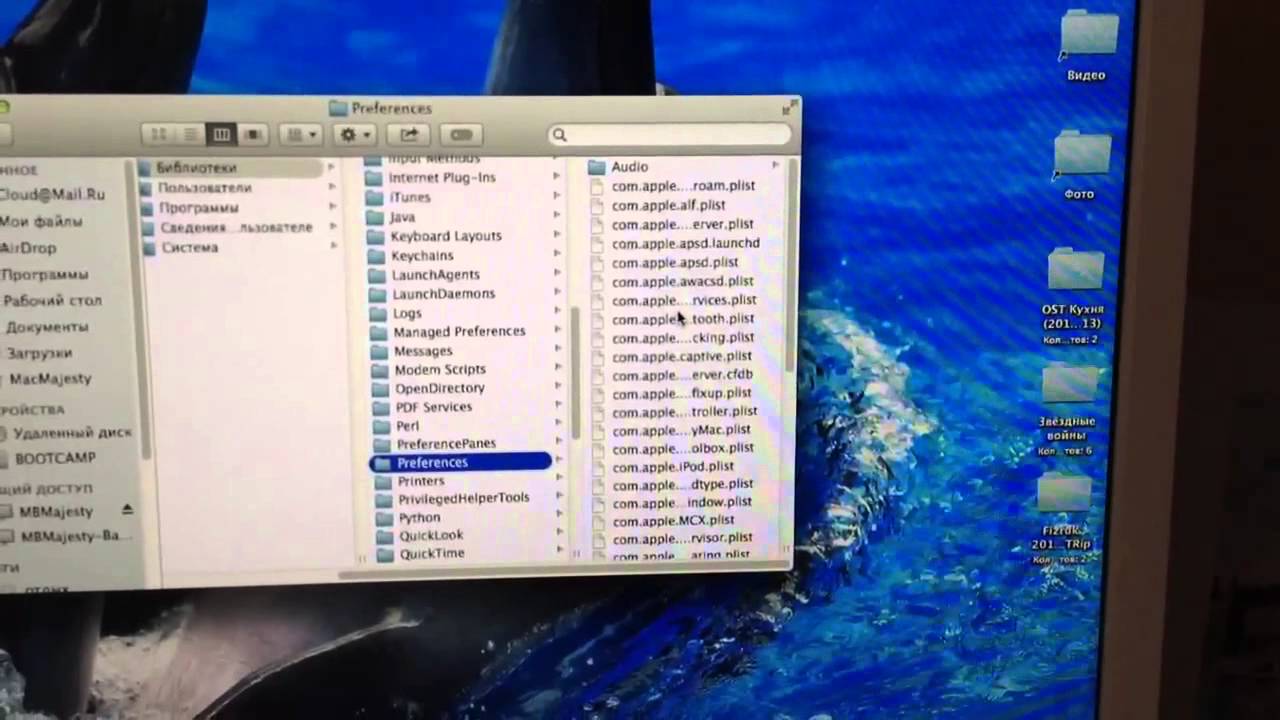Open the Фото desktop folder
1280x720 pixels.
coord(1081,165)
